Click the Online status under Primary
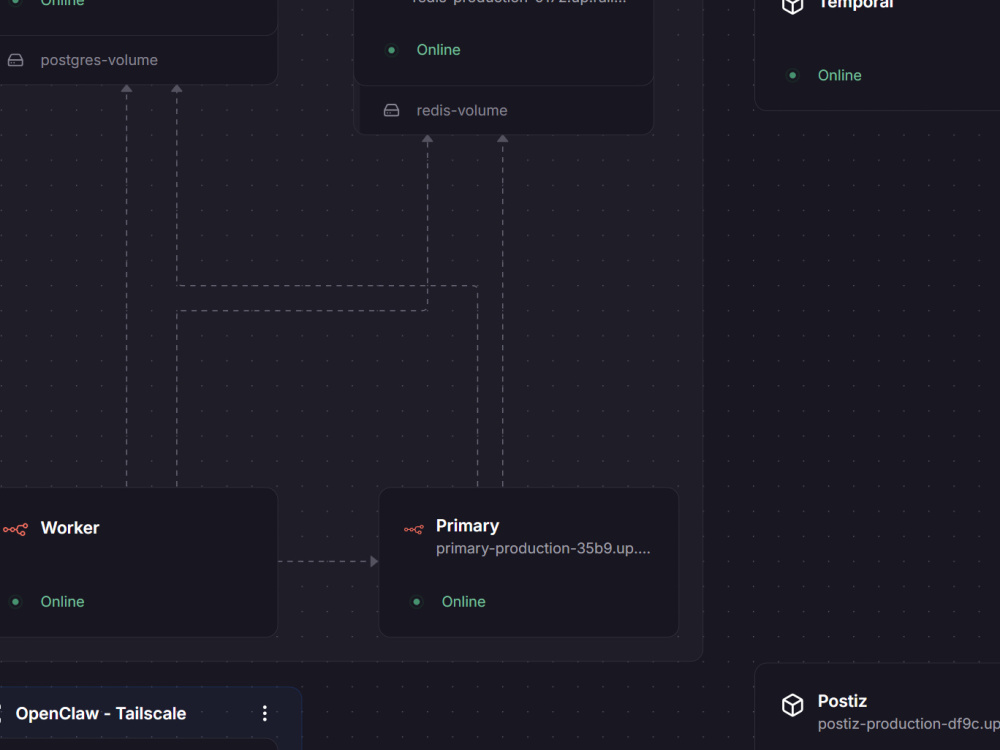The image size is (1000, 750). click(464, 601)
